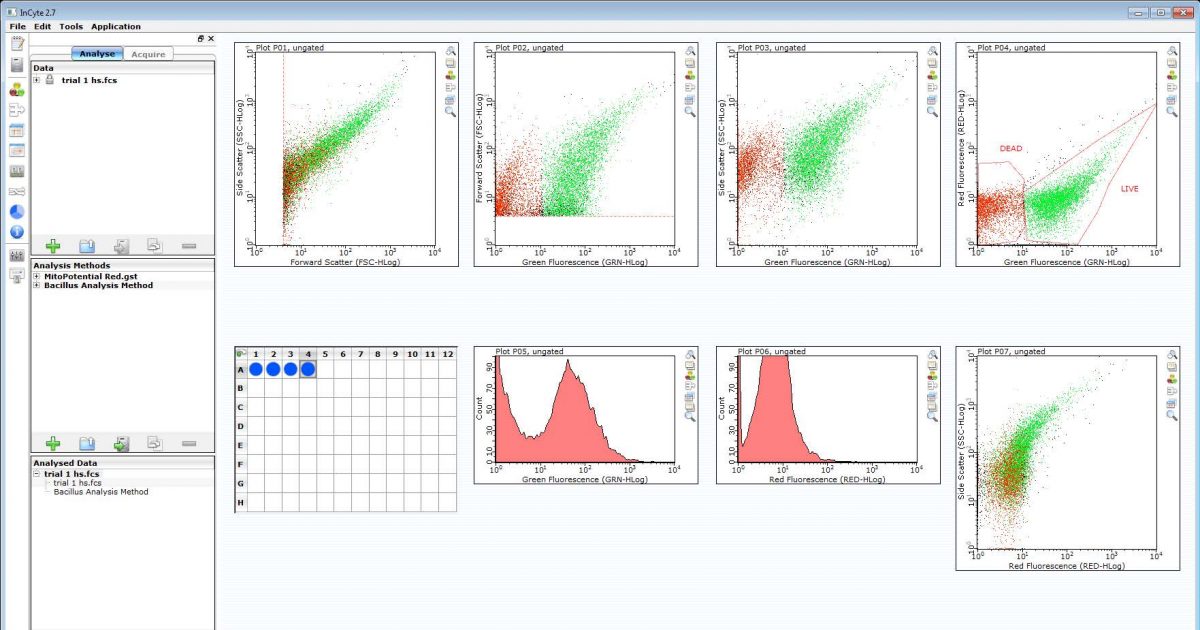This screenshot has height=630, width=1200.
Task: Deselect well A4 in the plate map
Action: coord(307,369)
